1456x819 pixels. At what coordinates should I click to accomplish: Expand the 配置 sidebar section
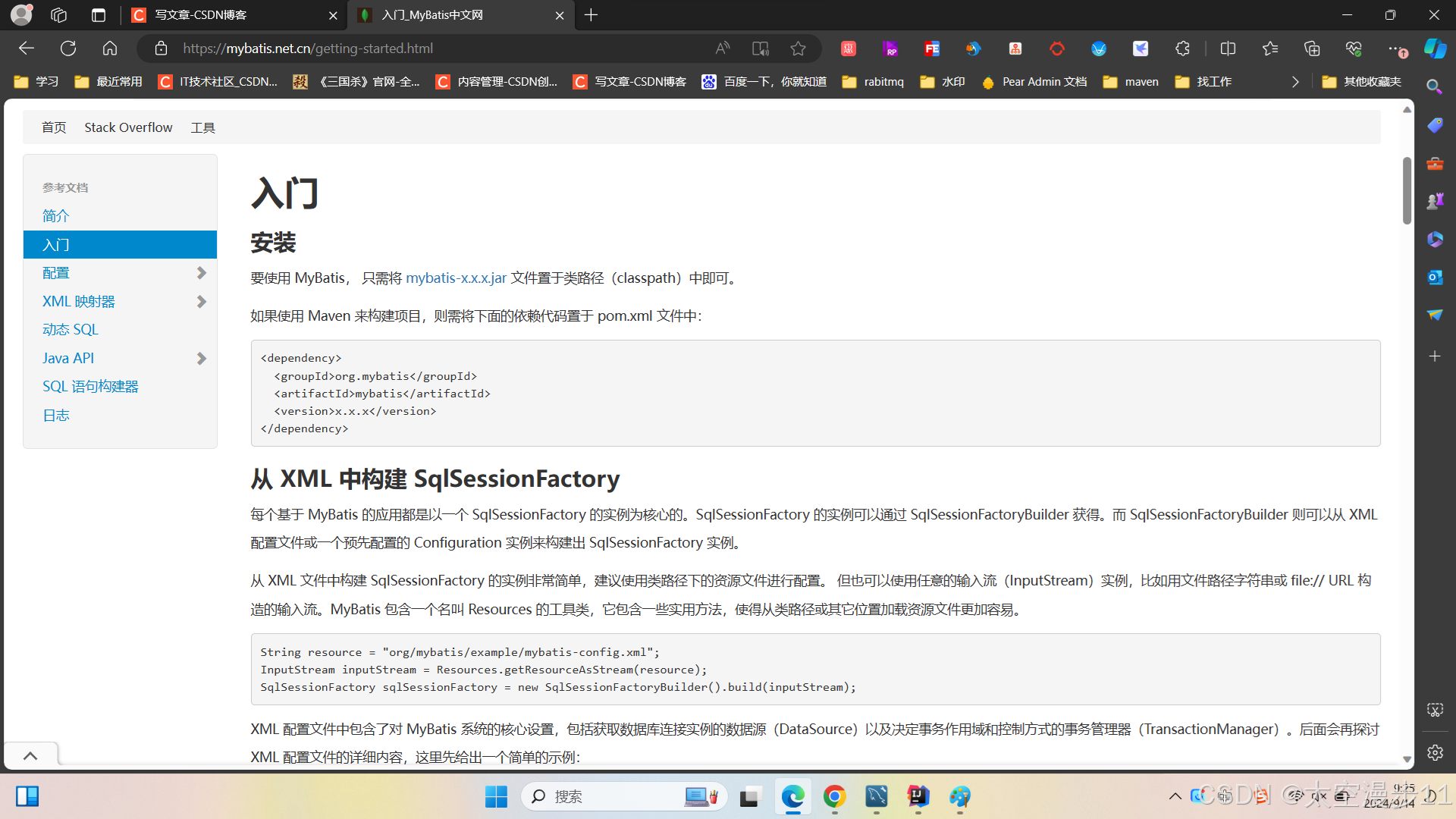click(x=200, y=272)
